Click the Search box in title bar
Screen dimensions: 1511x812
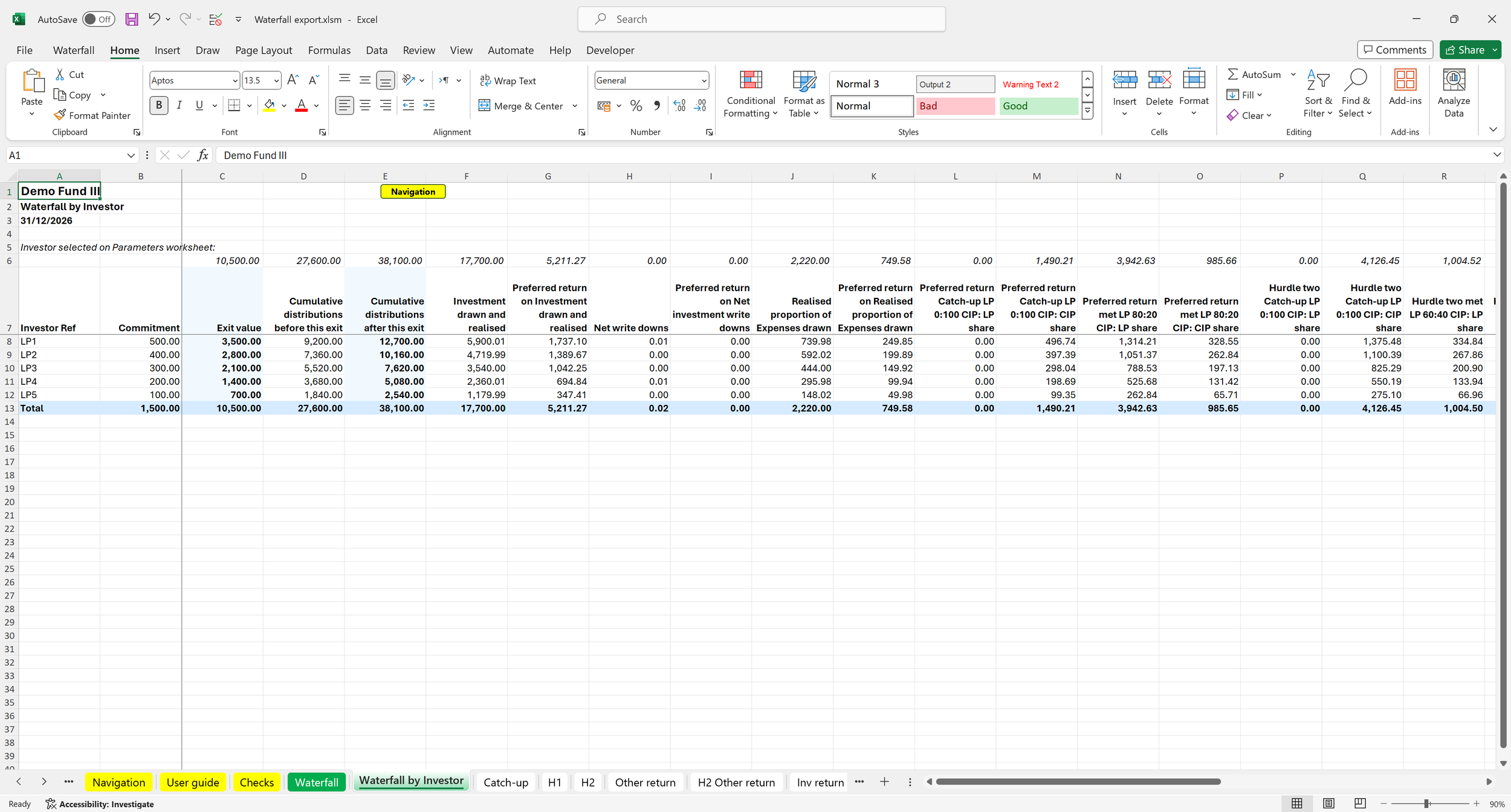pyautogui.click(x=762, y=19)
